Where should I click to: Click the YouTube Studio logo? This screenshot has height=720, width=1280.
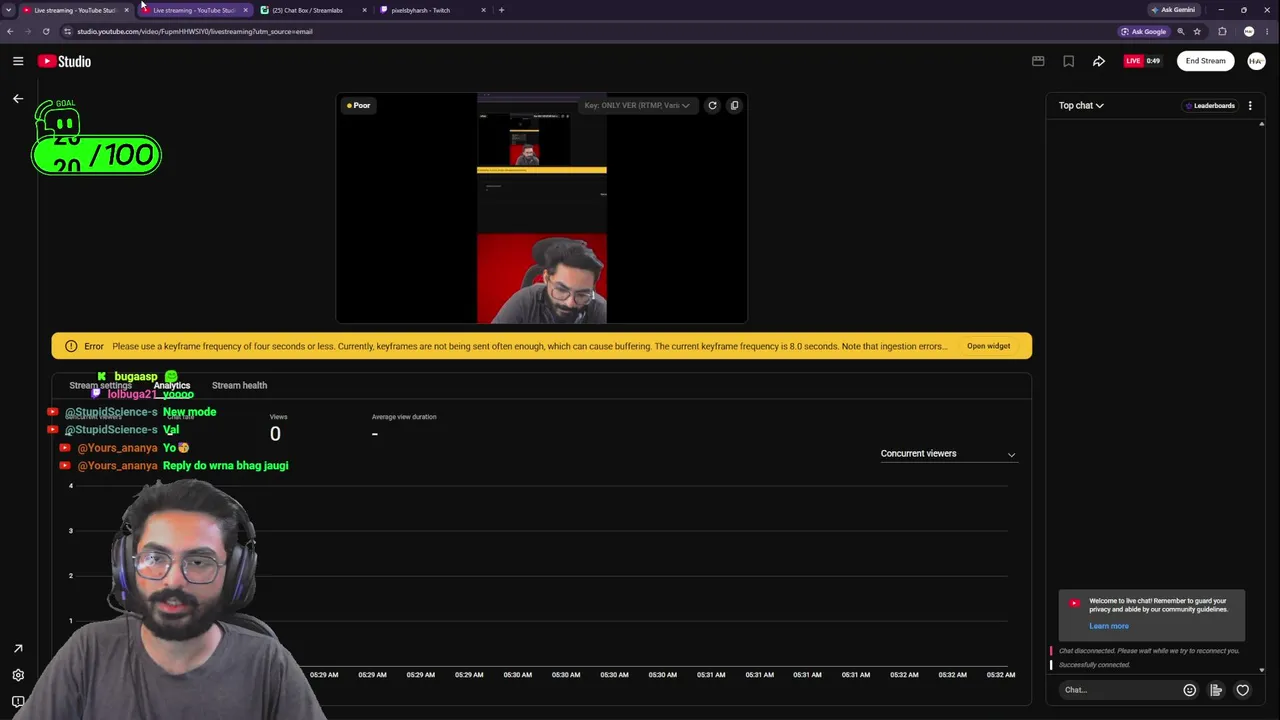point(65,61)
